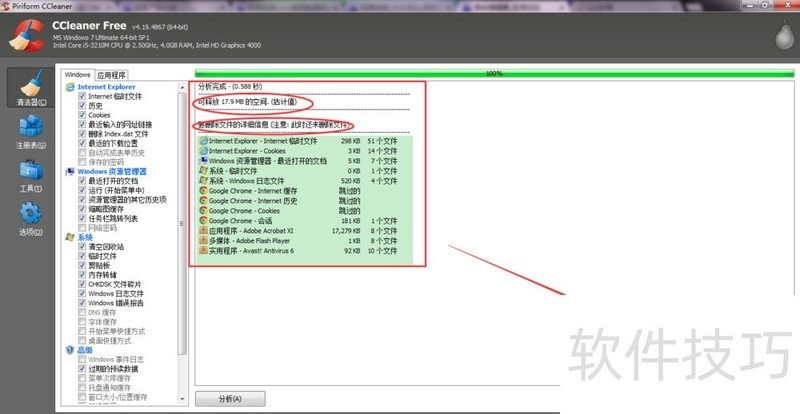Click icon of 系统 - 临时文件 result row
The height and width of the screenshot is (414, 800).
(x=204, y=171)
